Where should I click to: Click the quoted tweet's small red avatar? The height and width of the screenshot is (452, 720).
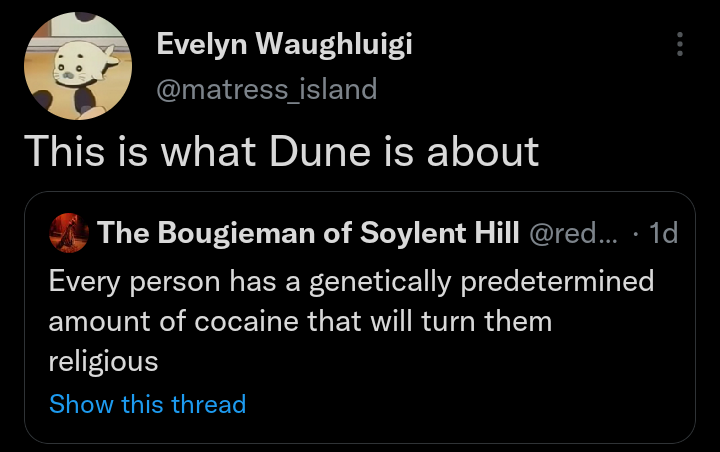tap(70, 234)
